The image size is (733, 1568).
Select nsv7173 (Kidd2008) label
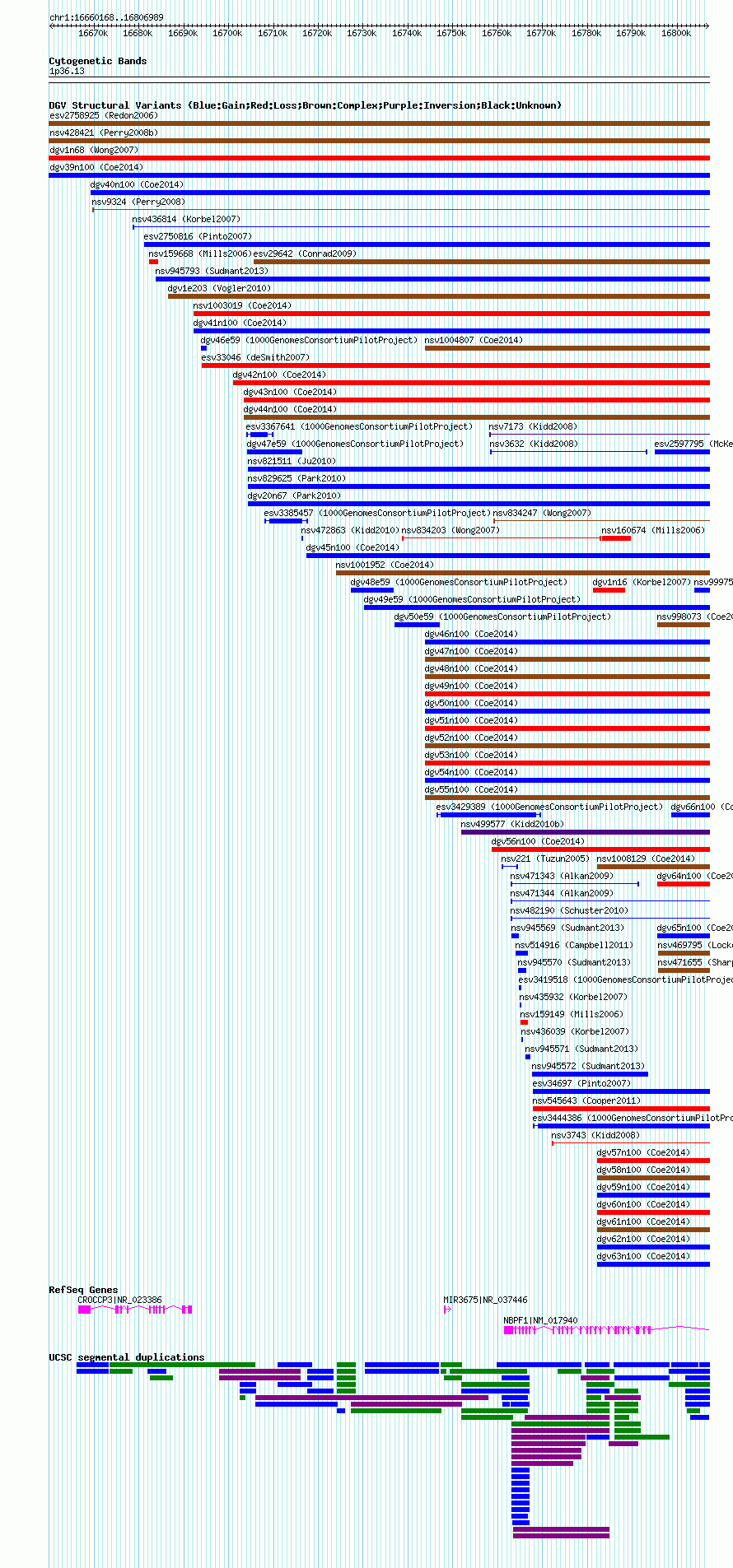tap(533, 426)
